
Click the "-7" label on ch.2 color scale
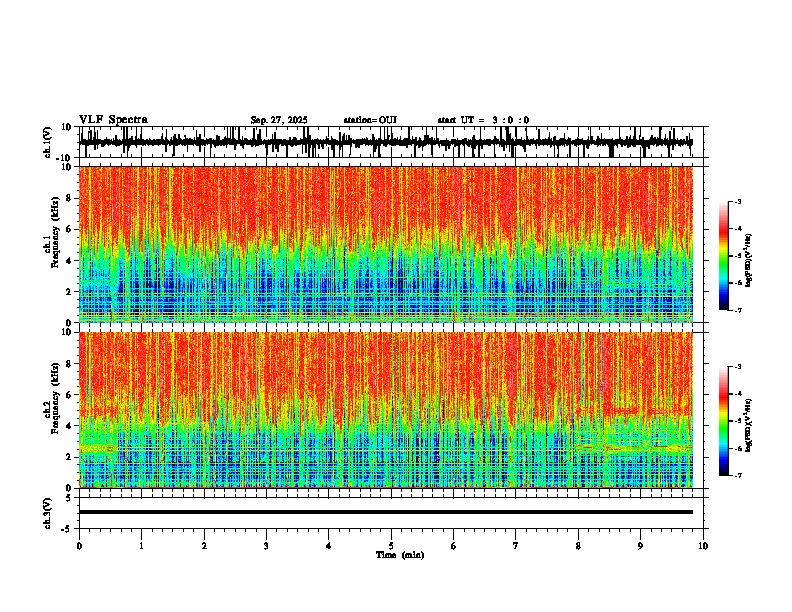click(x=738, y=475)
